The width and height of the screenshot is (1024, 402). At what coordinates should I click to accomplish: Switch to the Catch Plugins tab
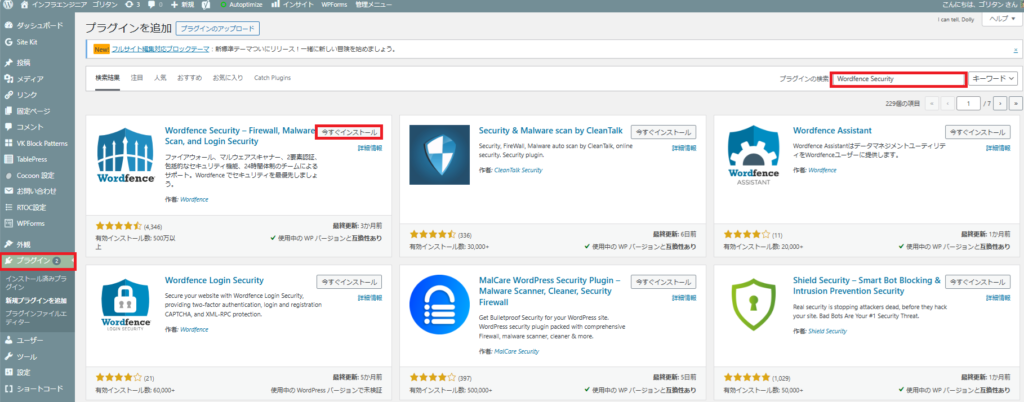click(x=272, y=78)
